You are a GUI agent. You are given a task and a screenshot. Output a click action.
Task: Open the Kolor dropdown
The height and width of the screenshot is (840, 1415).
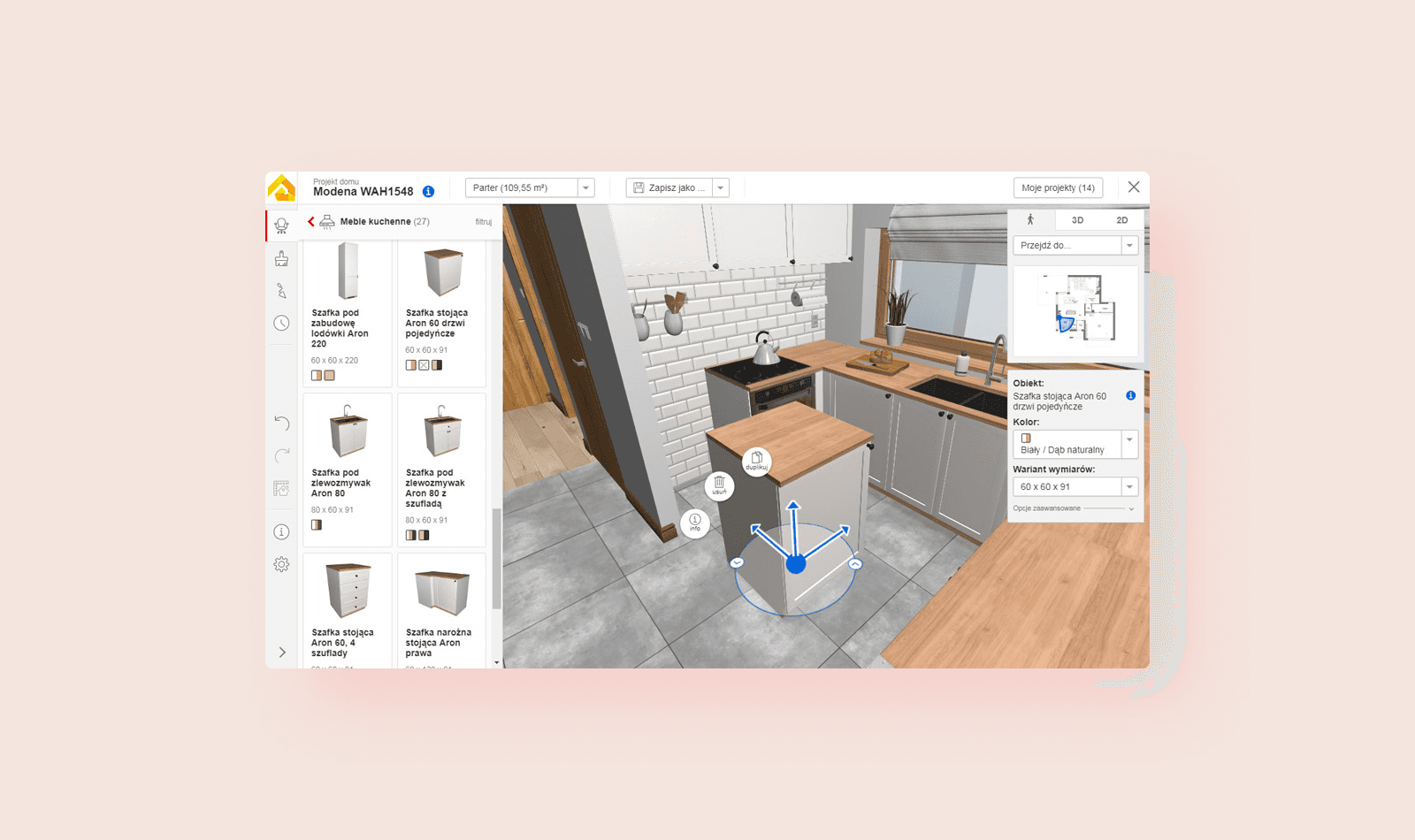click(1075, 444)
